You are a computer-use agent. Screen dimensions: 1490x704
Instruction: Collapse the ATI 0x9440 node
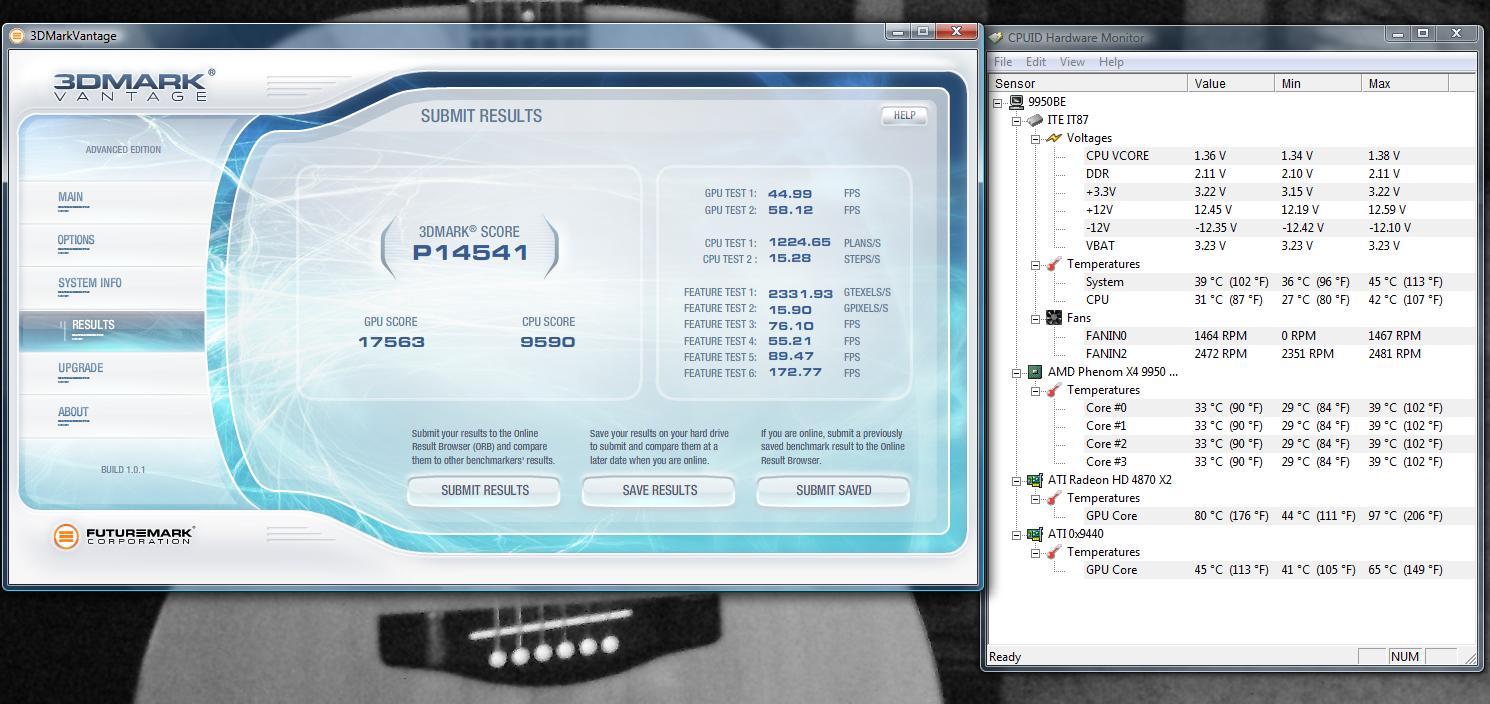coord(1017,534)
